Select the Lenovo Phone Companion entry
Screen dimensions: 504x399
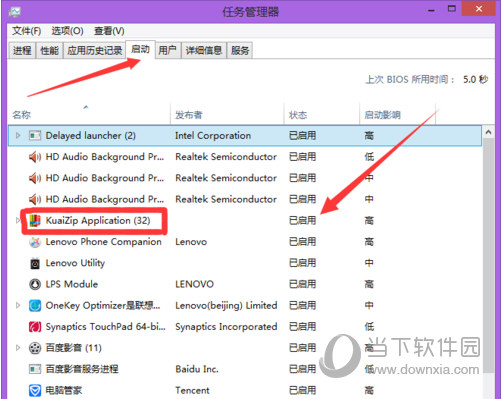click(x=103, y=242)
